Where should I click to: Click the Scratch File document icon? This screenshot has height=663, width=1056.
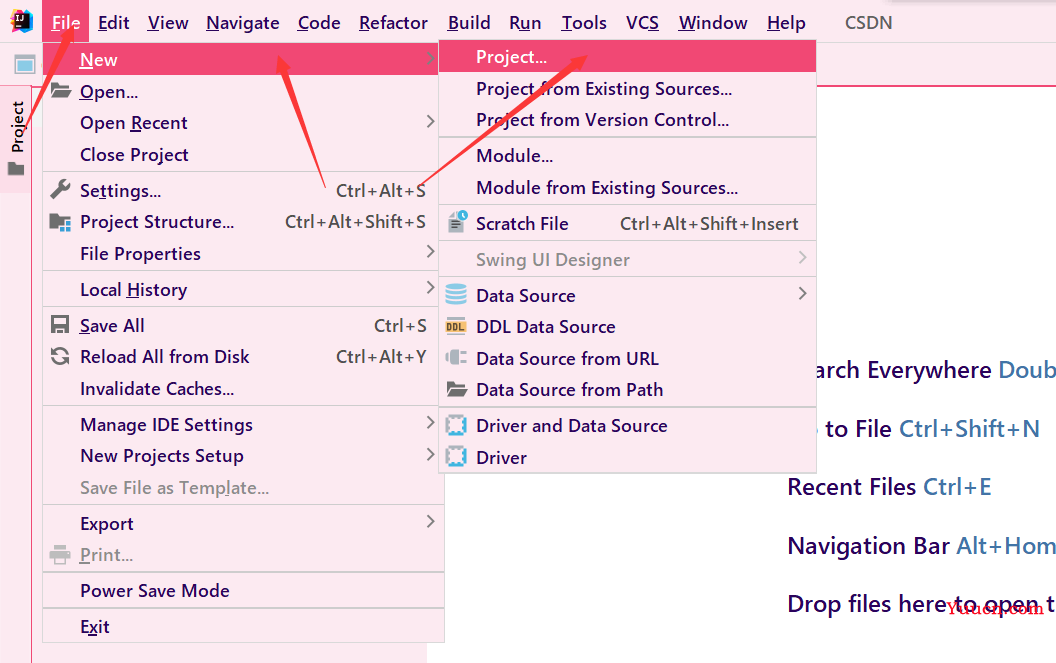(457, 222)
